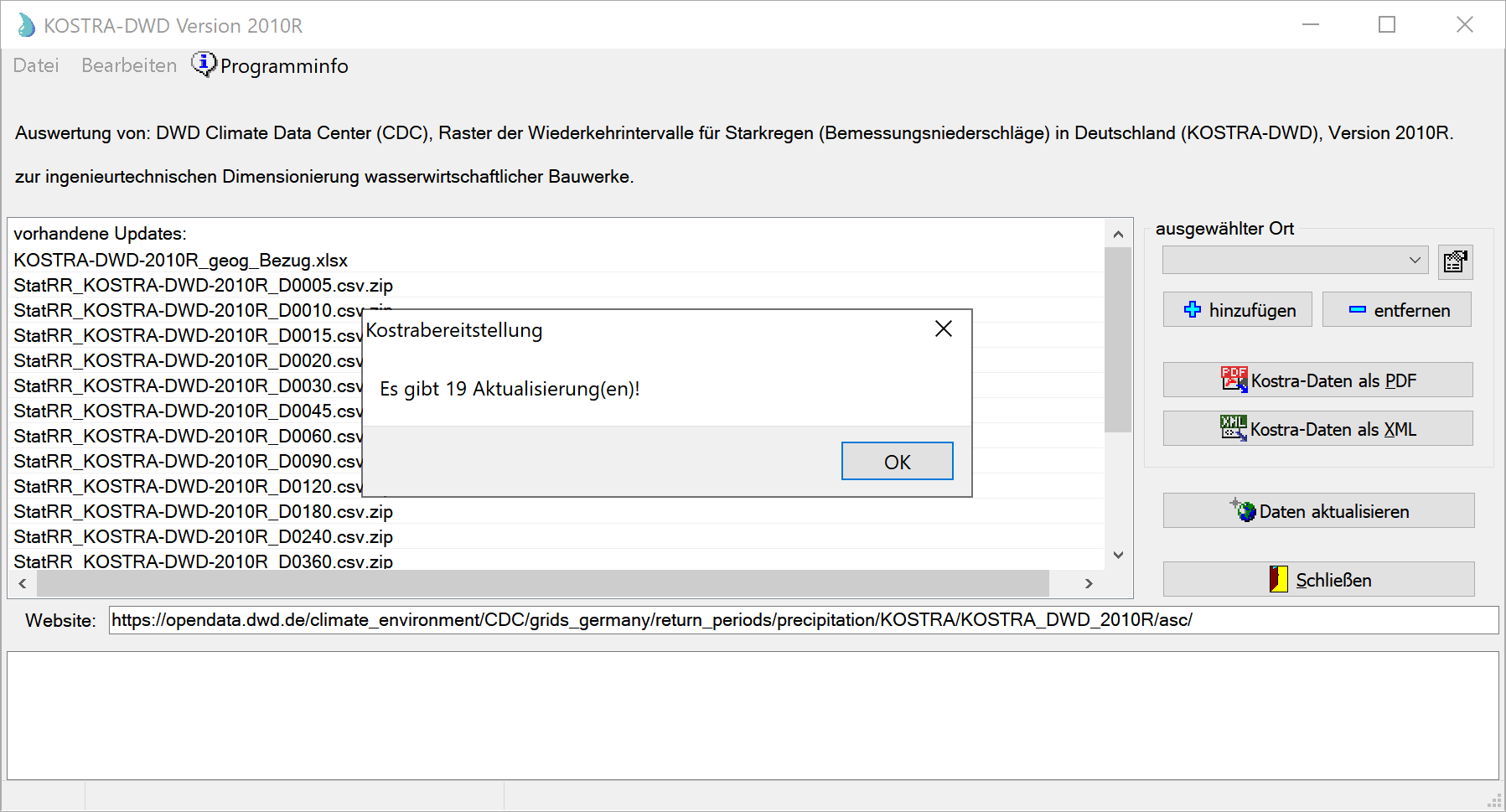Click the minus icon on entfernen button
This screenshot has width=1506, height=812.
coord(1357,310)
